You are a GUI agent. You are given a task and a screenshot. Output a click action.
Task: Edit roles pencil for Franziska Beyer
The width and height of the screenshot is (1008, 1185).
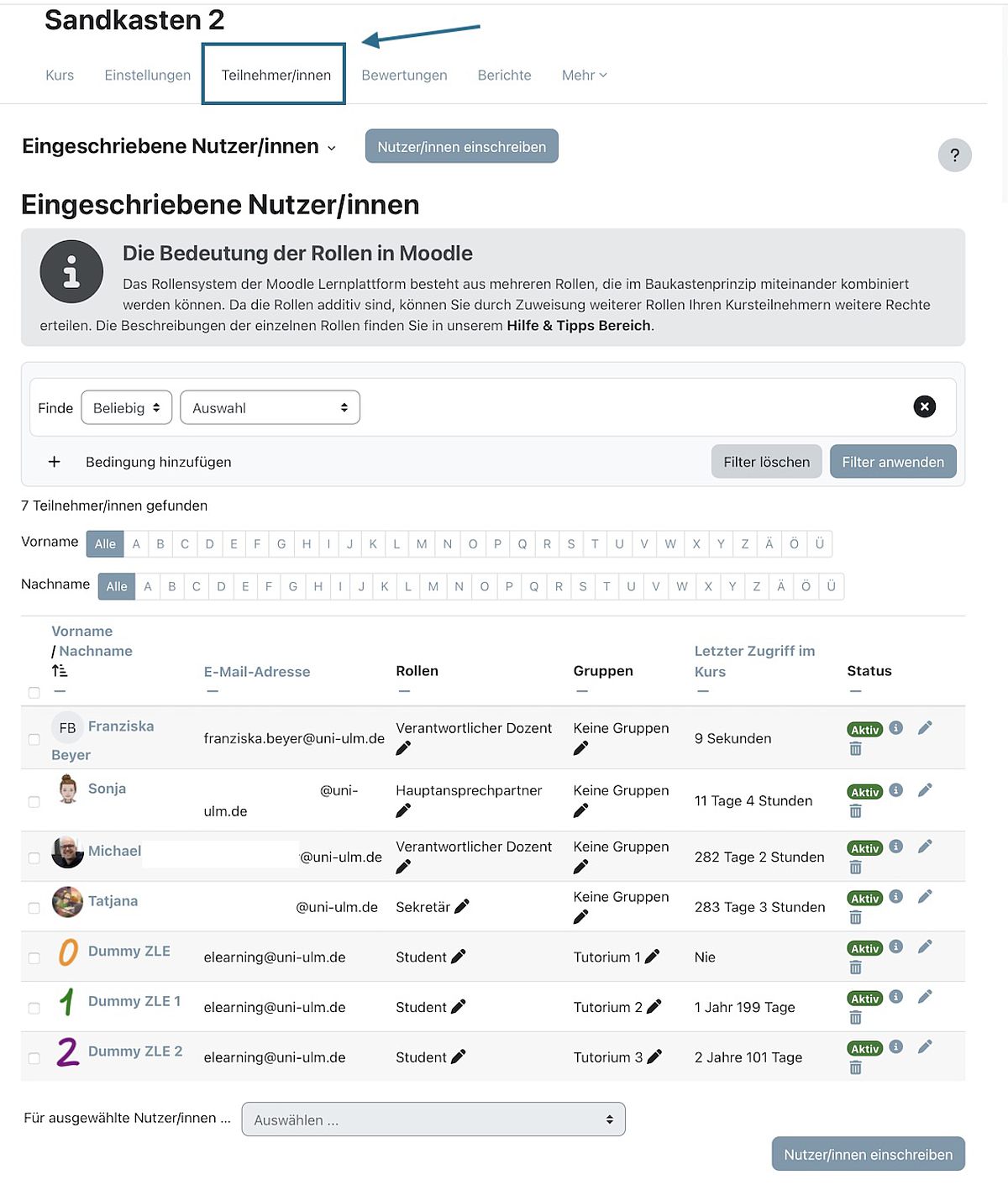coord(403,747)
